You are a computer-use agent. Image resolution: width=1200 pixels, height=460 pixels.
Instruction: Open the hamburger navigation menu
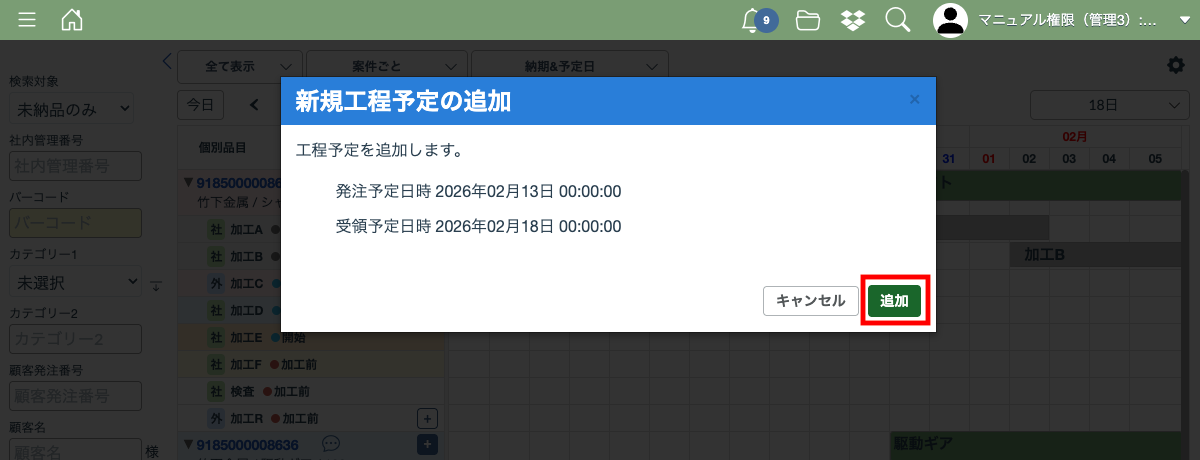[27, 20]
